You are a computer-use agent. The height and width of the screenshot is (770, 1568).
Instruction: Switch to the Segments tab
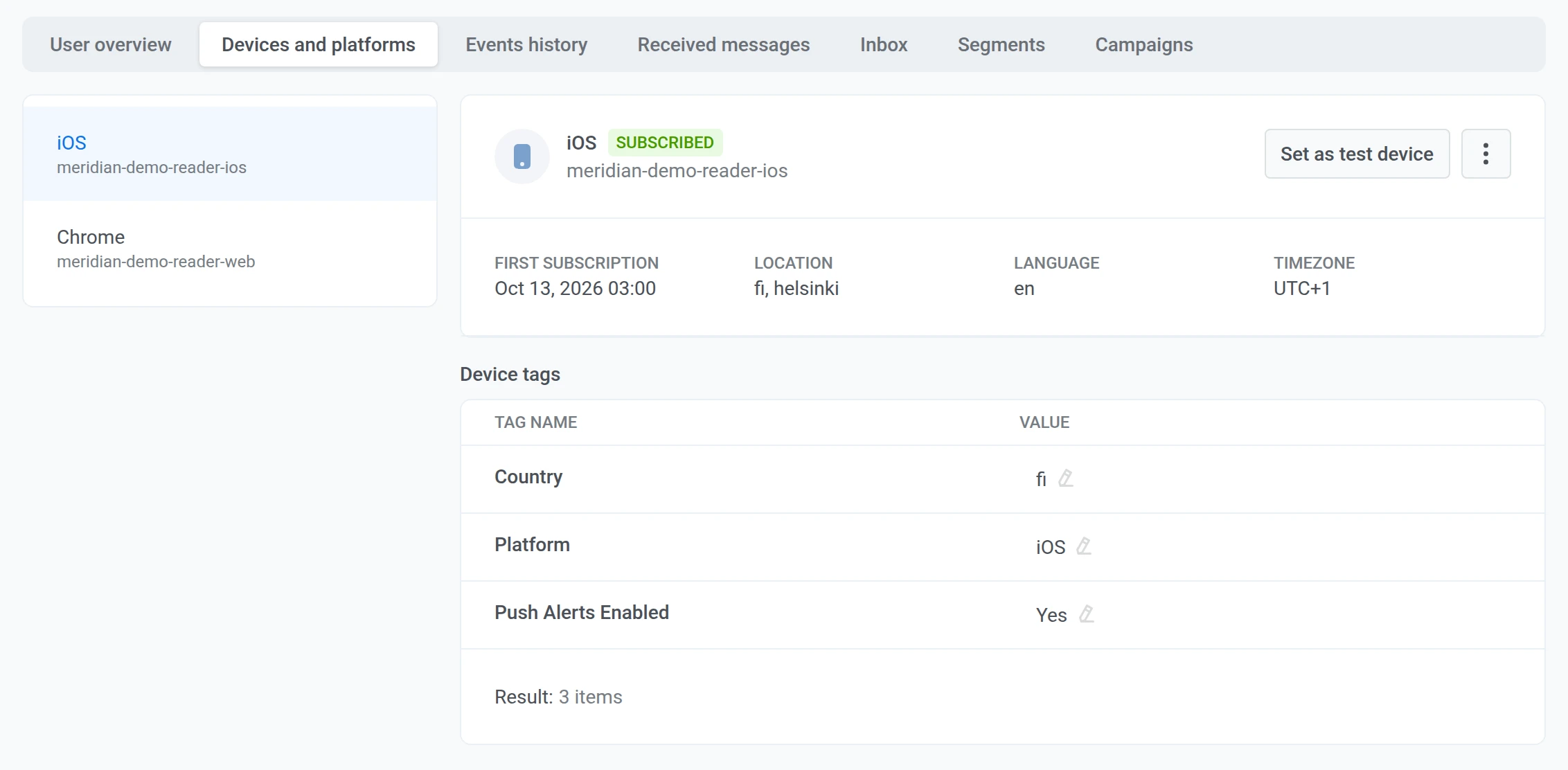tap(1001, 44)
